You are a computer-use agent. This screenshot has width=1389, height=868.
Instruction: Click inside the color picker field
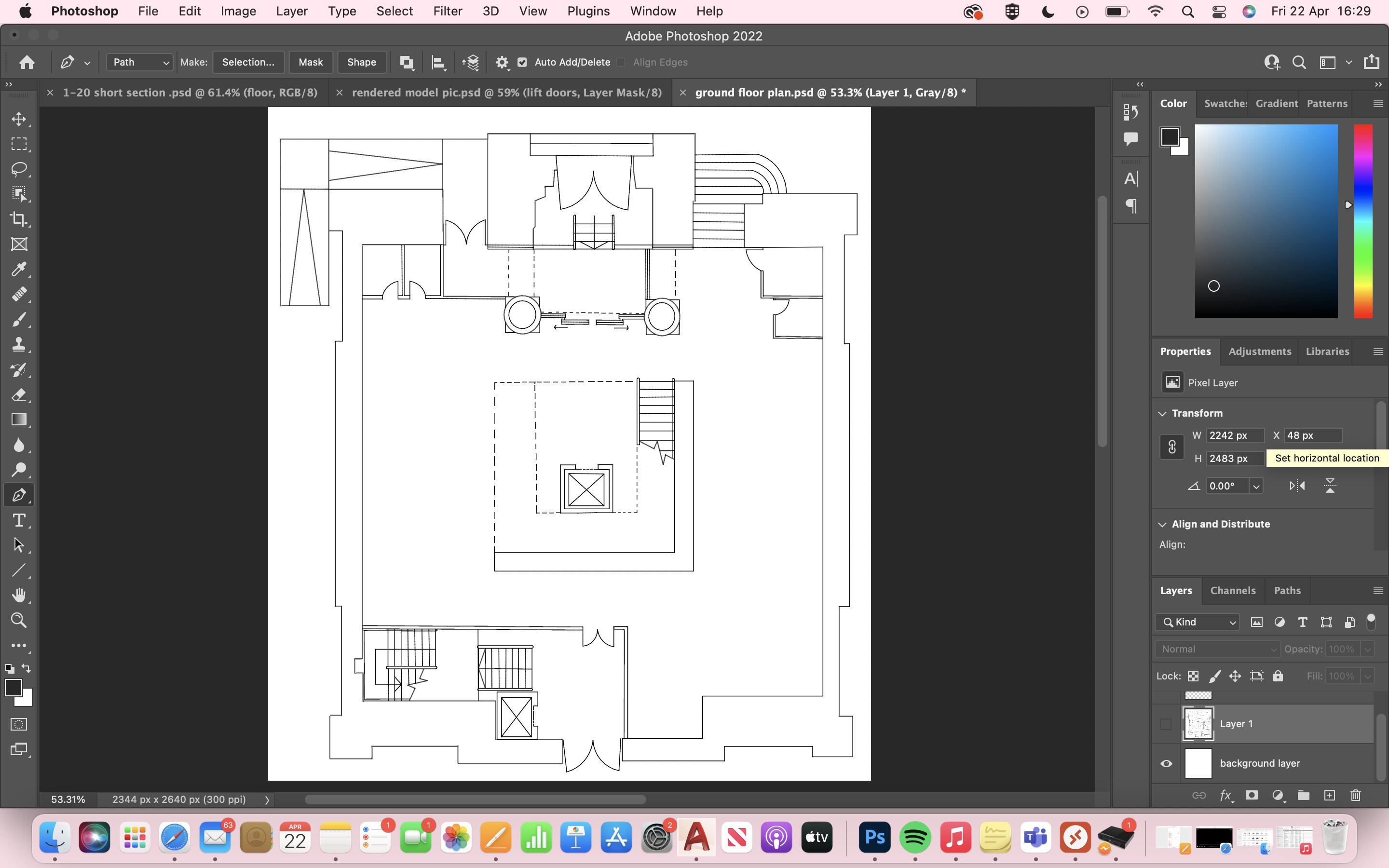click(x=1266, y=221)
